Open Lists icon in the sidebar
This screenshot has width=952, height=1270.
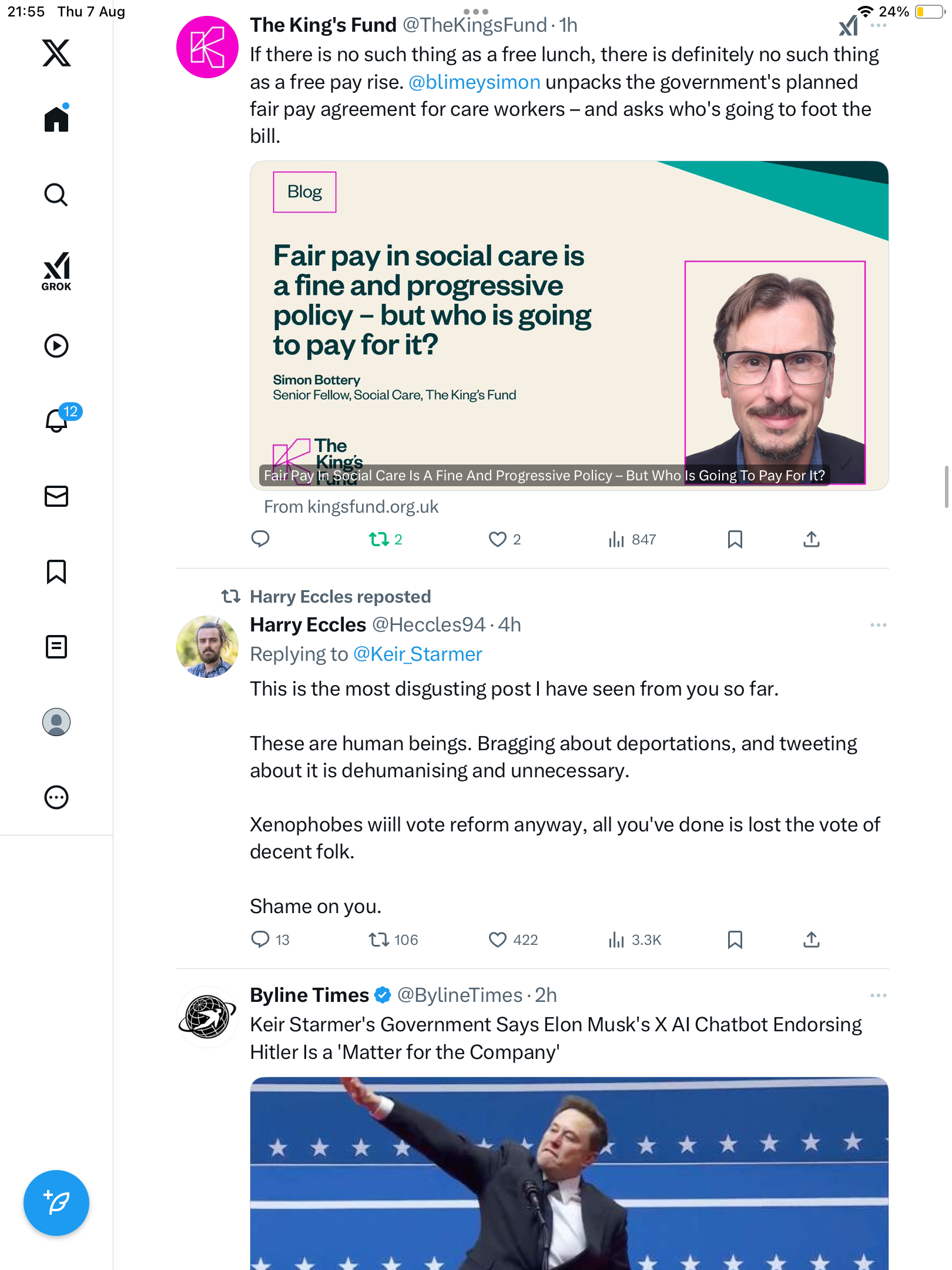56,647
